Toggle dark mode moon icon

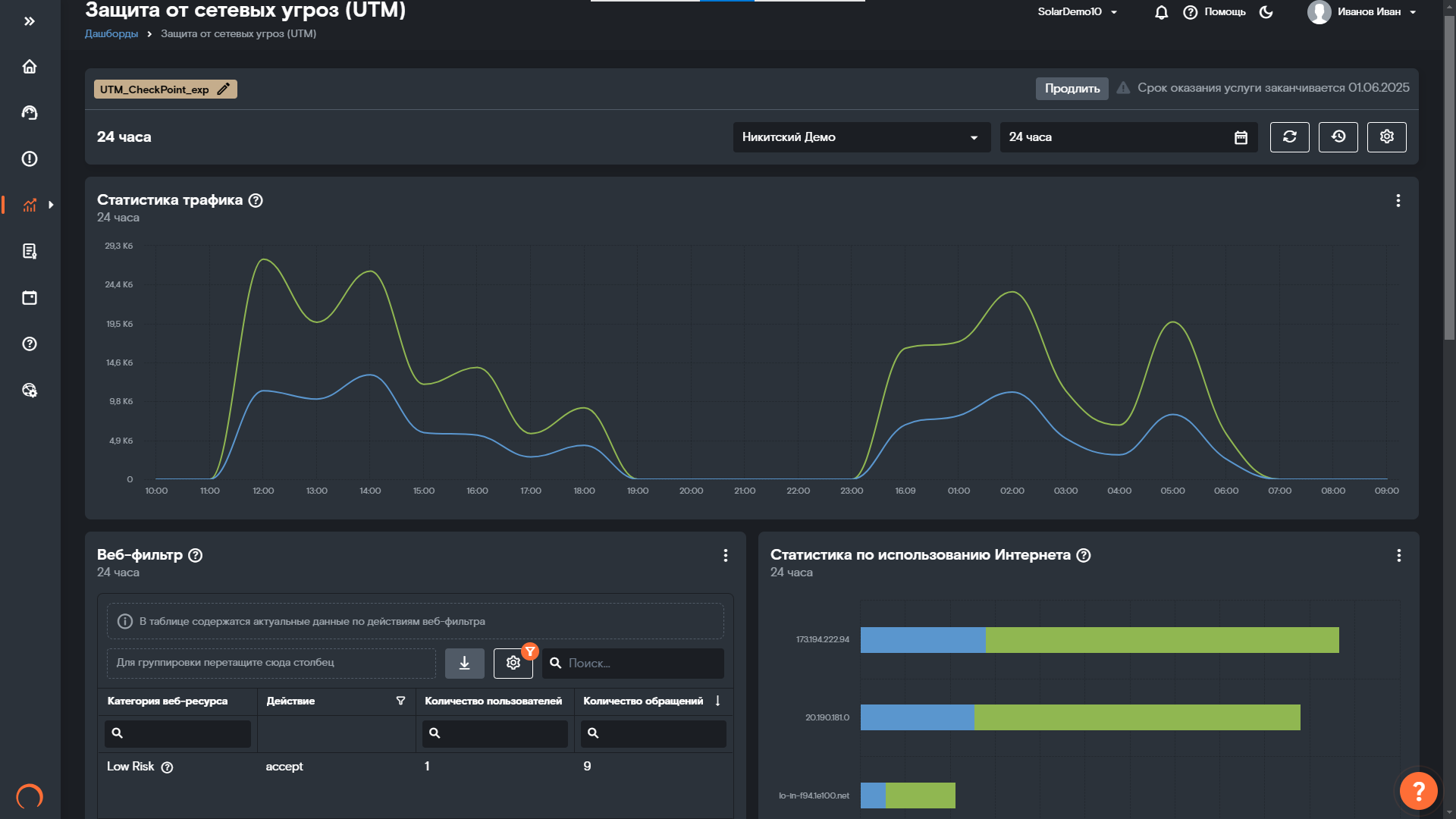pyautogui.click(x=1266, y=12)
